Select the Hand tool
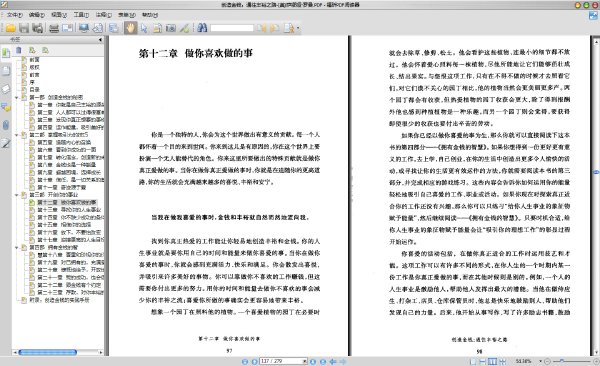600x366 pixels. [130, 28]
